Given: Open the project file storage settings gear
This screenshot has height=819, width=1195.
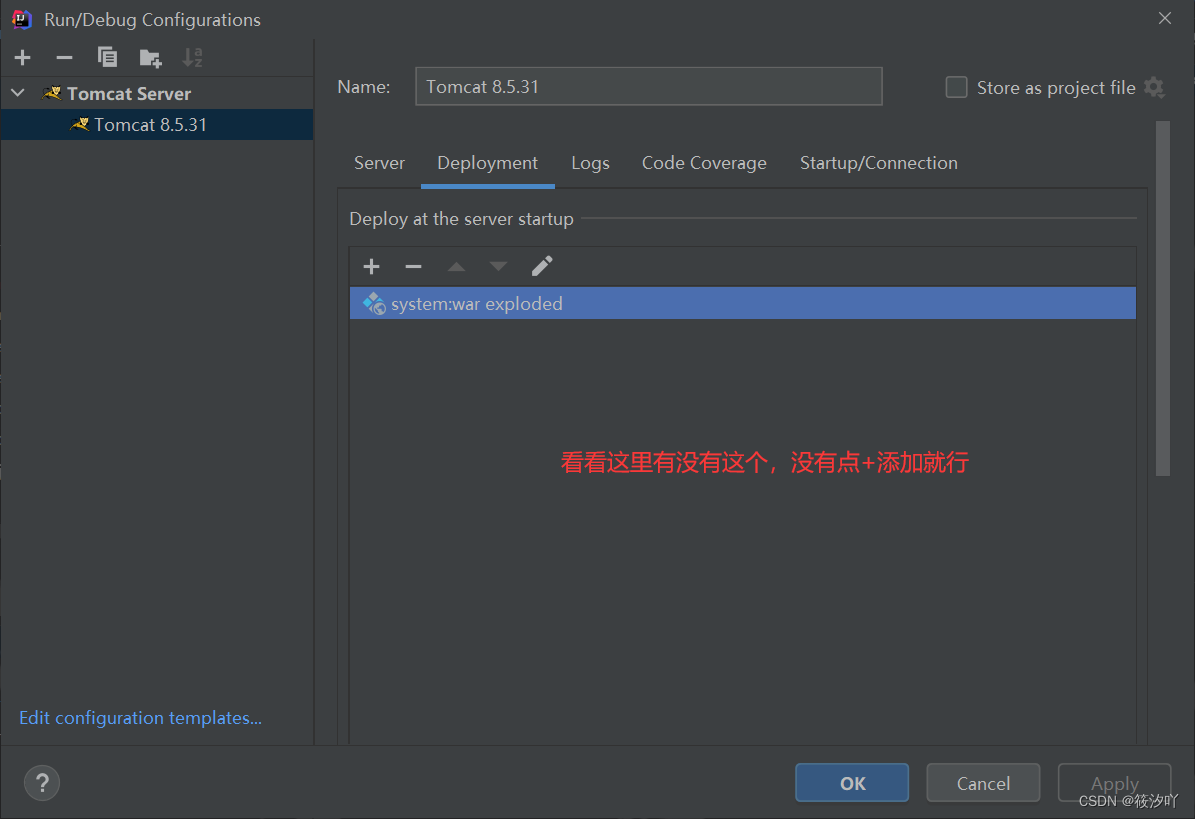Looking at the screenshot, I should tap(1155, 87).
